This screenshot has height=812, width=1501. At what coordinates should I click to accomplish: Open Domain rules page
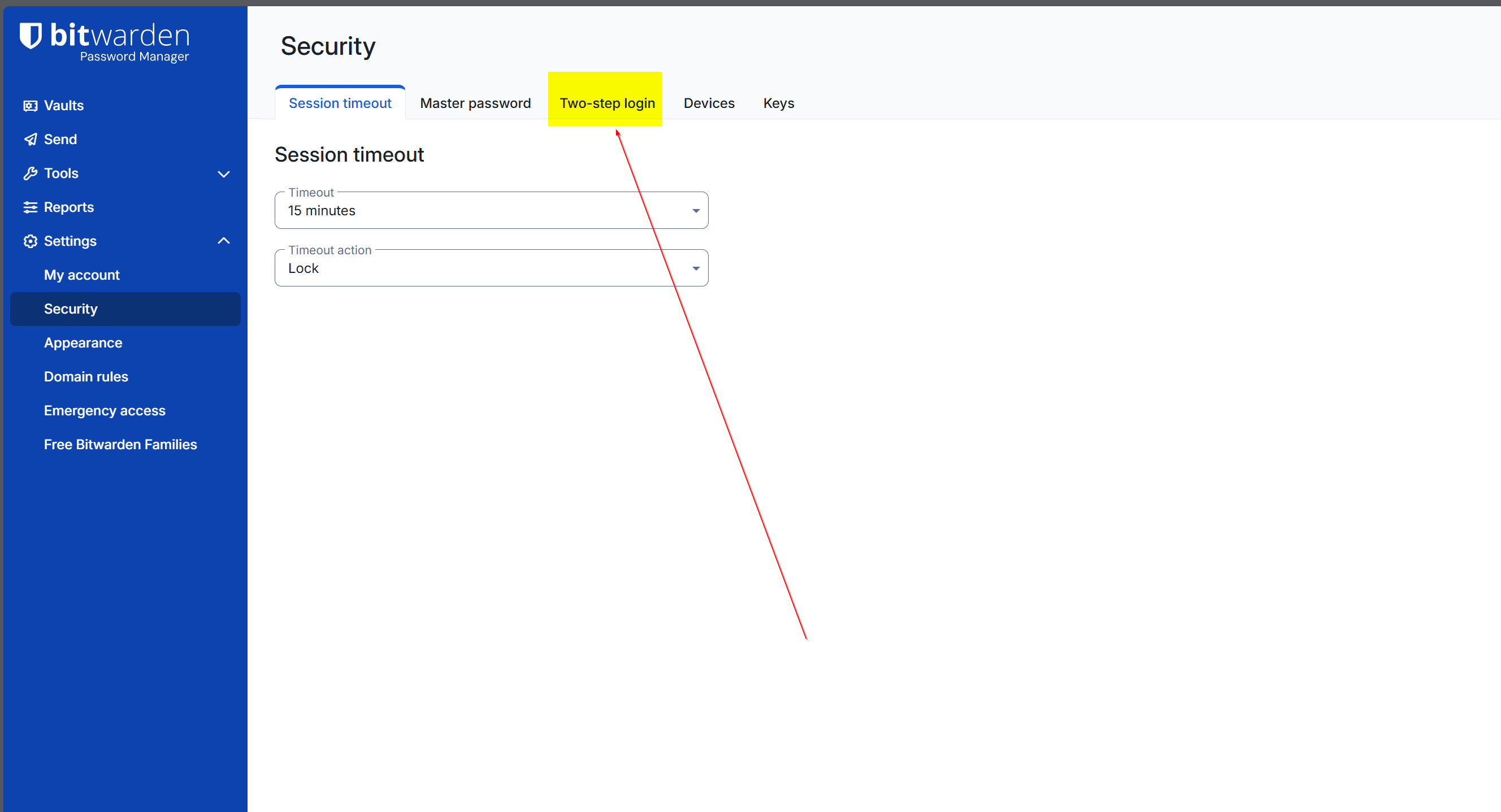point(86,376)
